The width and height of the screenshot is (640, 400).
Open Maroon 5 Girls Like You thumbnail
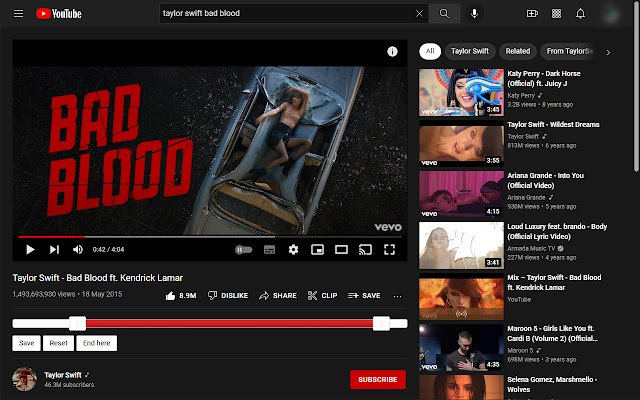[x=461, y=348]
